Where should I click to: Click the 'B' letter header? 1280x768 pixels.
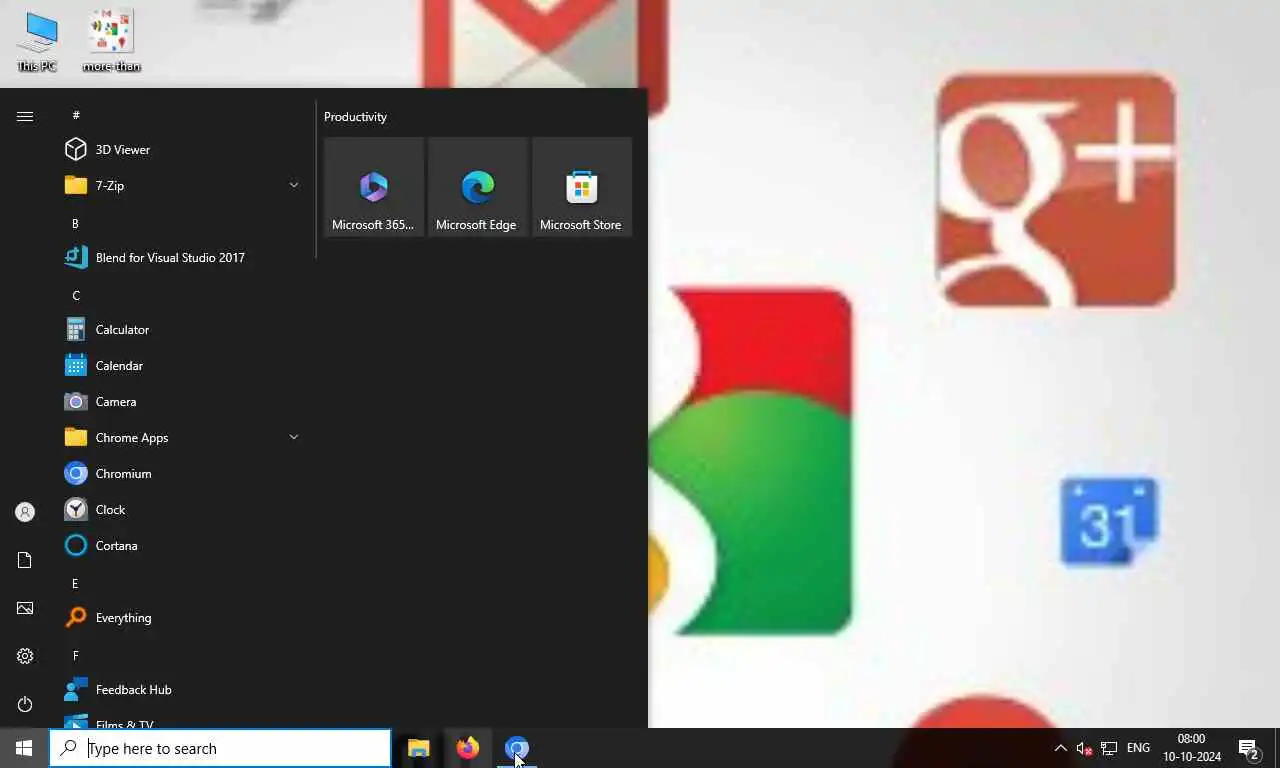pos(75,223)
